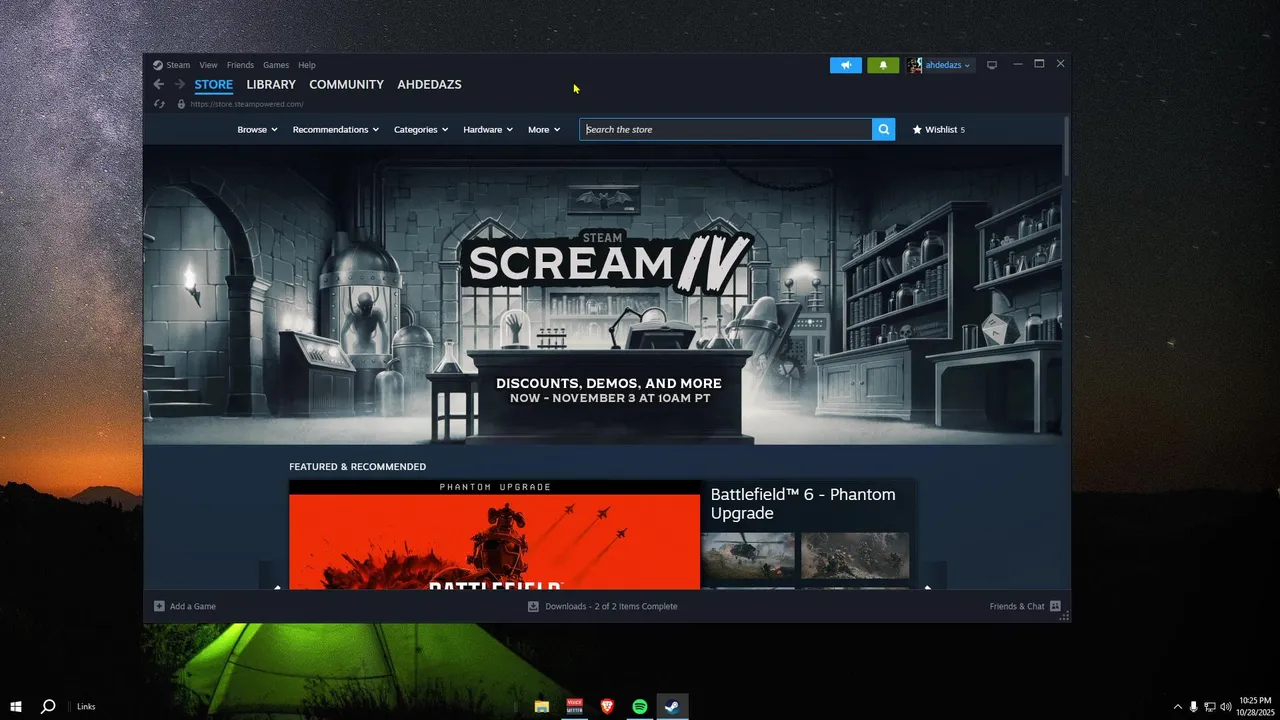Click the Add a Game plus icon
The height and width of the screenshot is (720, 1280).
[159, 606]
